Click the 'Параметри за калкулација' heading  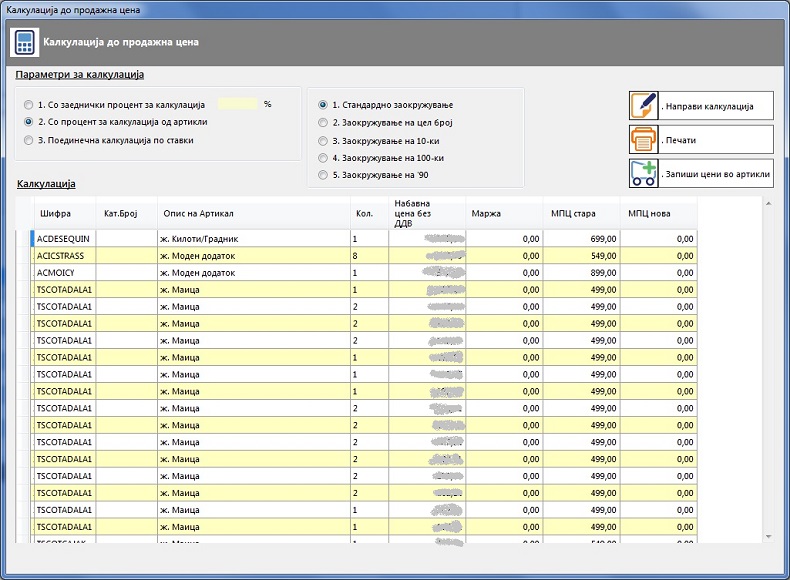click(x=80, y=75)
